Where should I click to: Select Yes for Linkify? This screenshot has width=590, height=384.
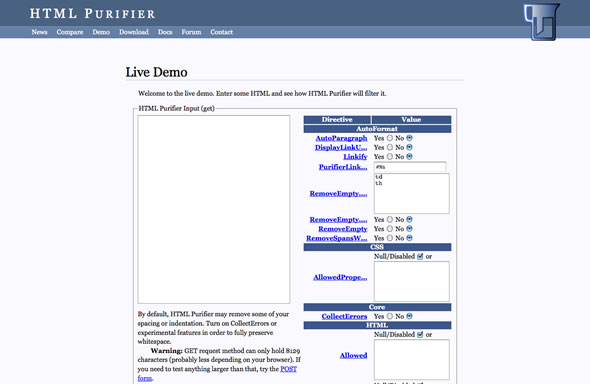pos(390,156)
